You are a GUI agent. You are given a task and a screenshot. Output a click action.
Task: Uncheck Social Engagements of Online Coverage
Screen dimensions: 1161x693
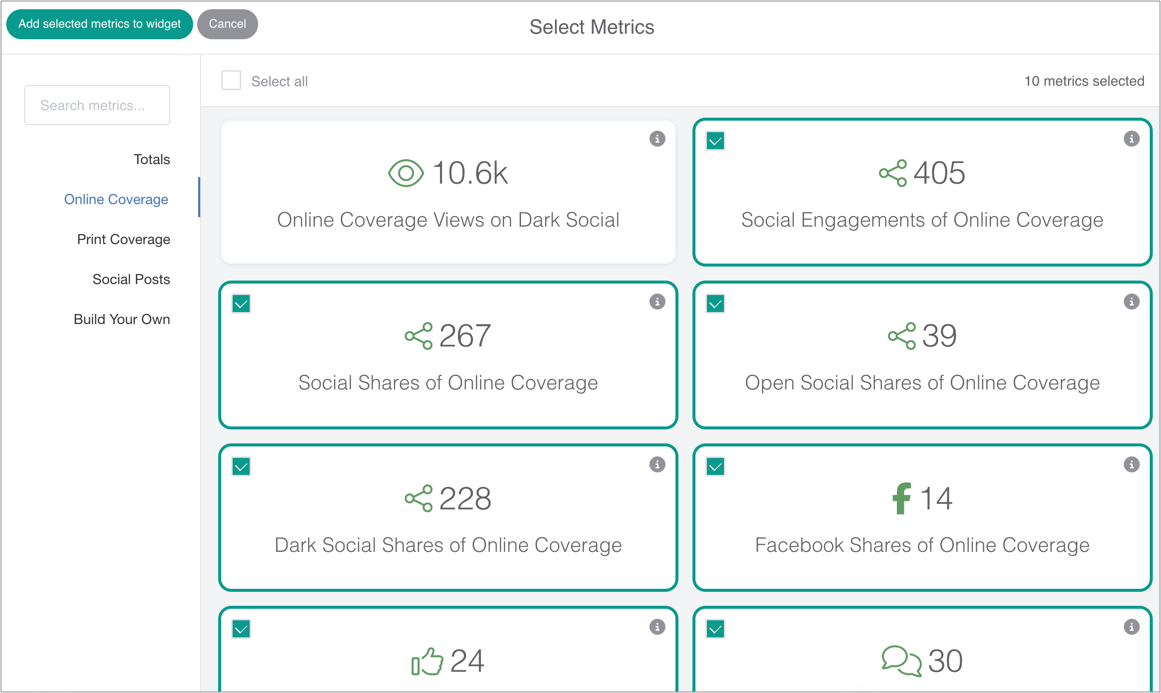[715, 141]
